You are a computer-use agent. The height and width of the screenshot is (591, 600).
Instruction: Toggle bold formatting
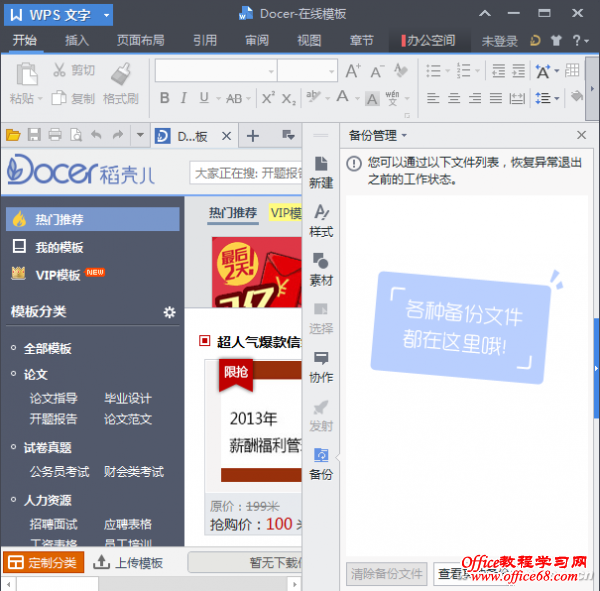[x=165, y=98]
